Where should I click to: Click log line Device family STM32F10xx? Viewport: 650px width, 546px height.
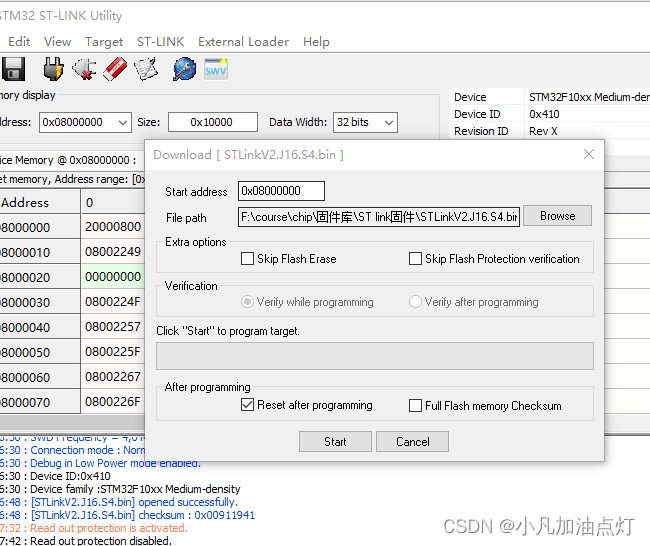coord(120,489)
